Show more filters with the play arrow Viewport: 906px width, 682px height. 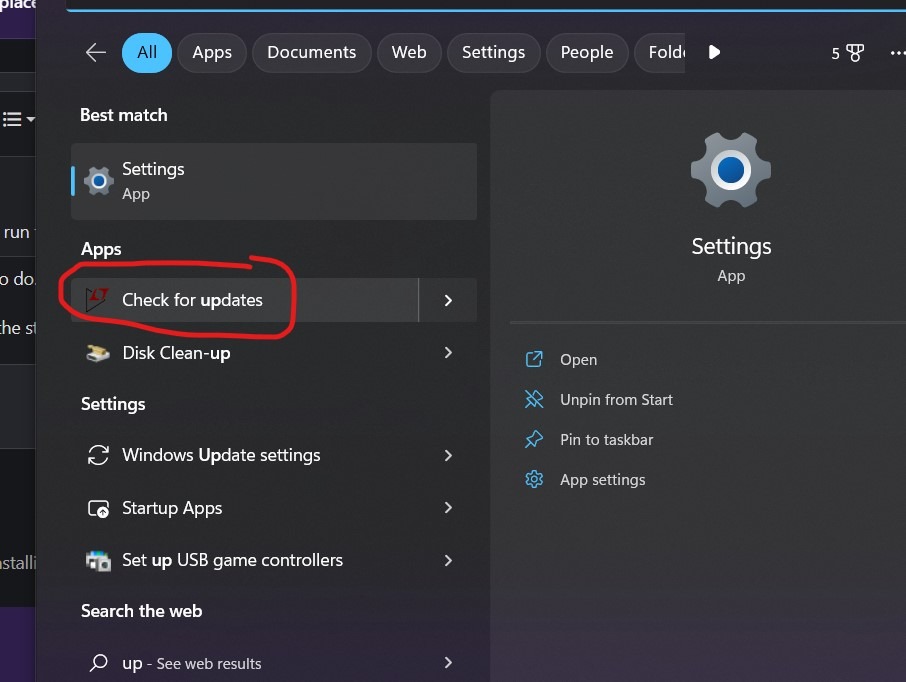click(714, 53)
